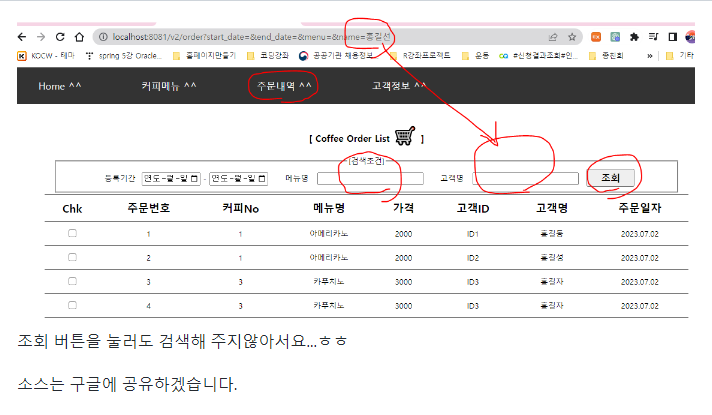View site information icon in address bar

[103, 37]
